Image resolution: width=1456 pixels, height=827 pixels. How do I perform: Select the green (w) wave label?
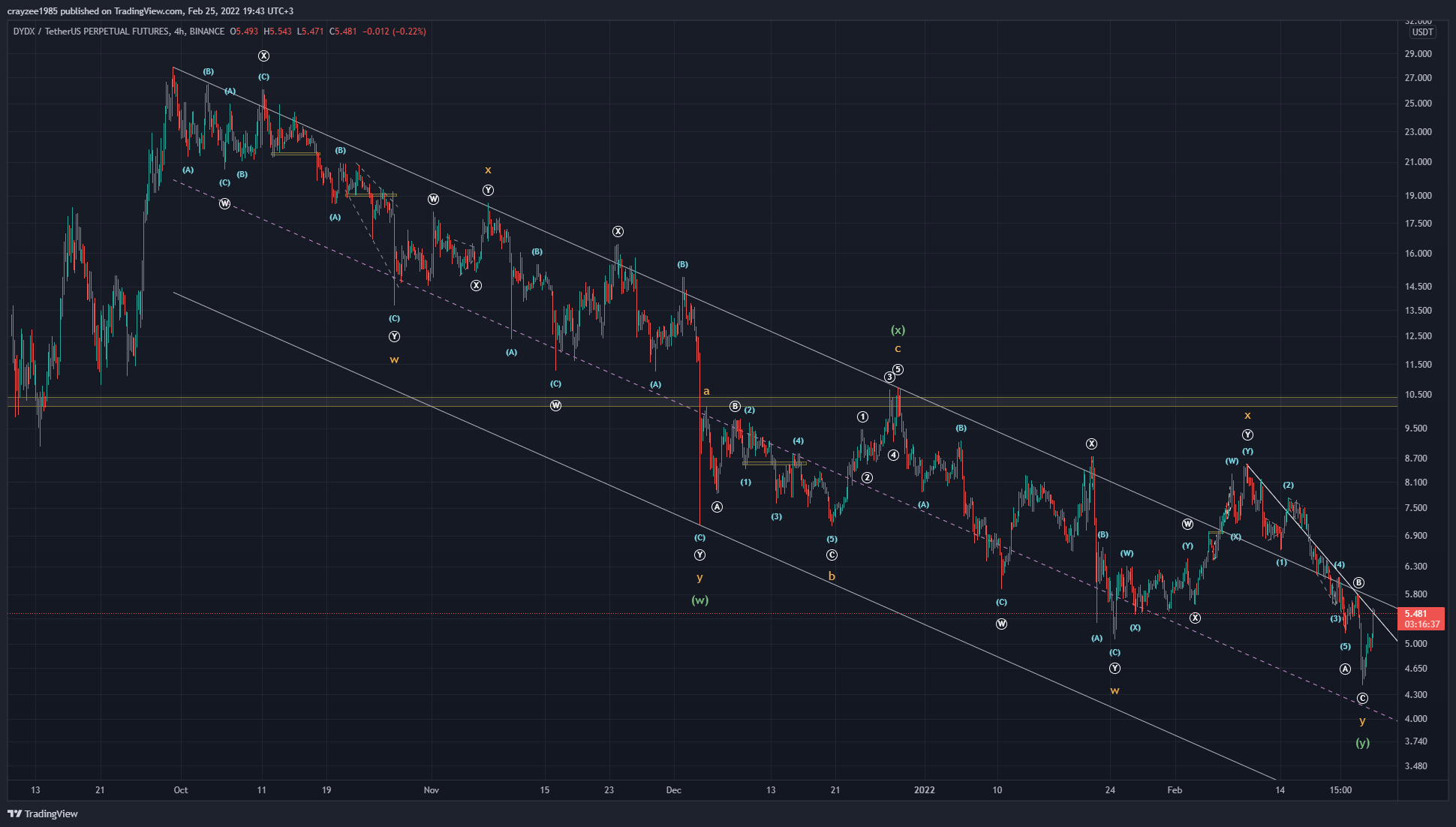699,600
